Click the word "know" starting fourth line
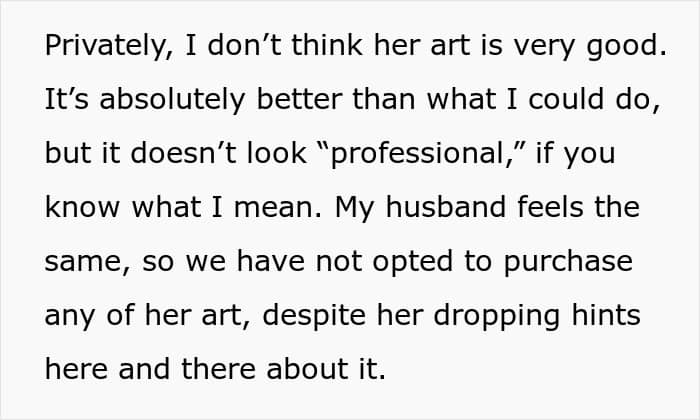 [82, 207]
